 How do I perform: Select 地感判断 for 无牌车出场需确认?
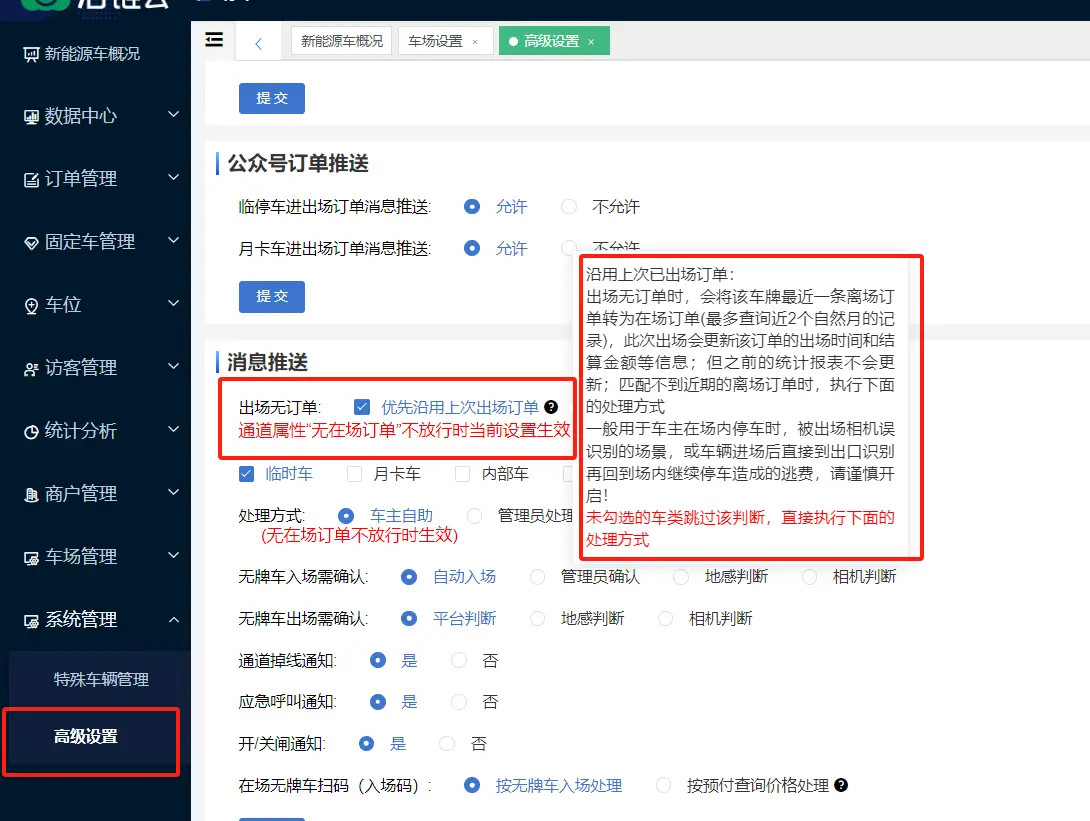point(538,619)
